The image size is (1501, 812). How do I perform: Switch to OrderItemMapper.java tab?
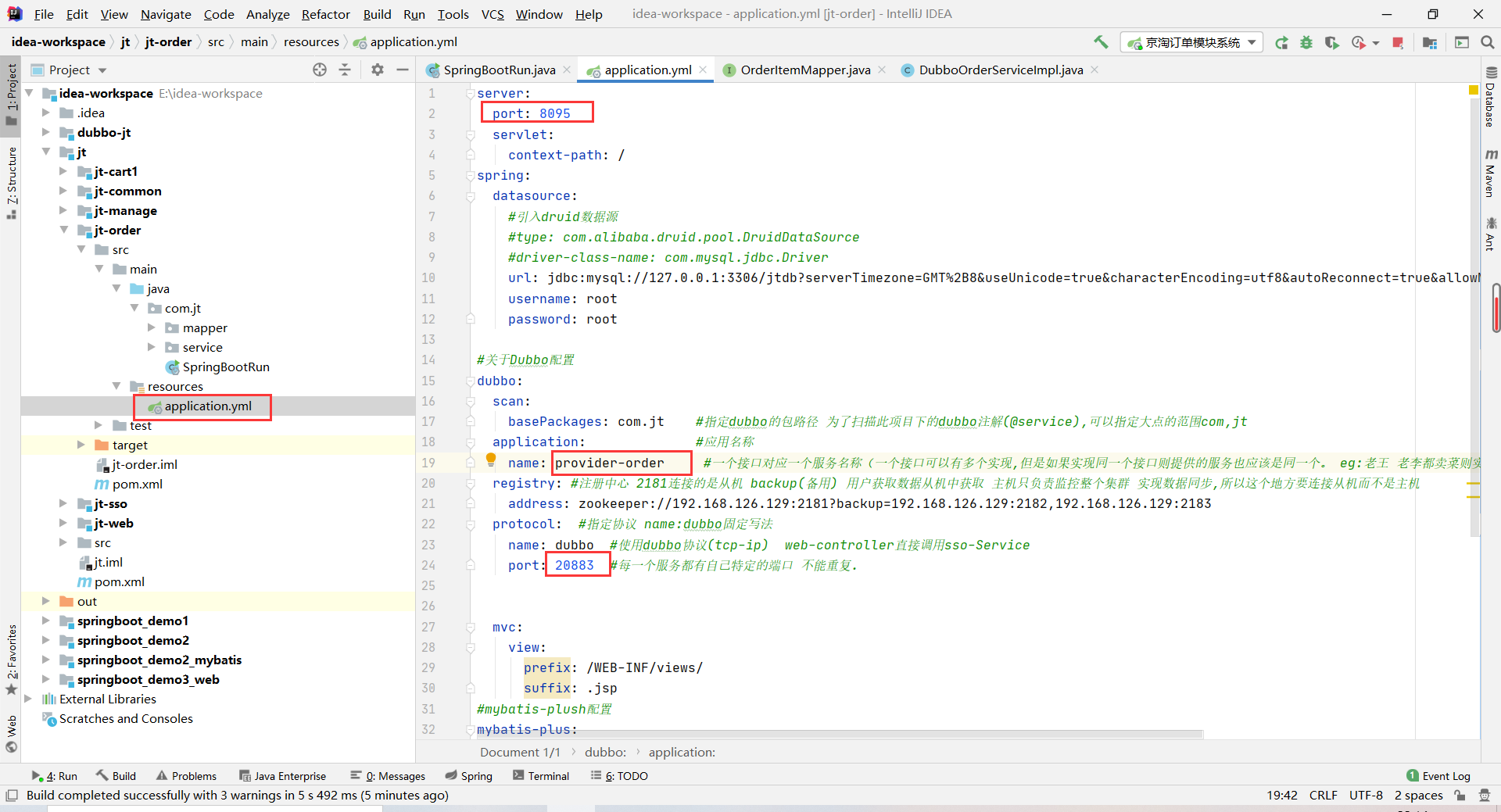pyautogui.click(x=805, y=70)
